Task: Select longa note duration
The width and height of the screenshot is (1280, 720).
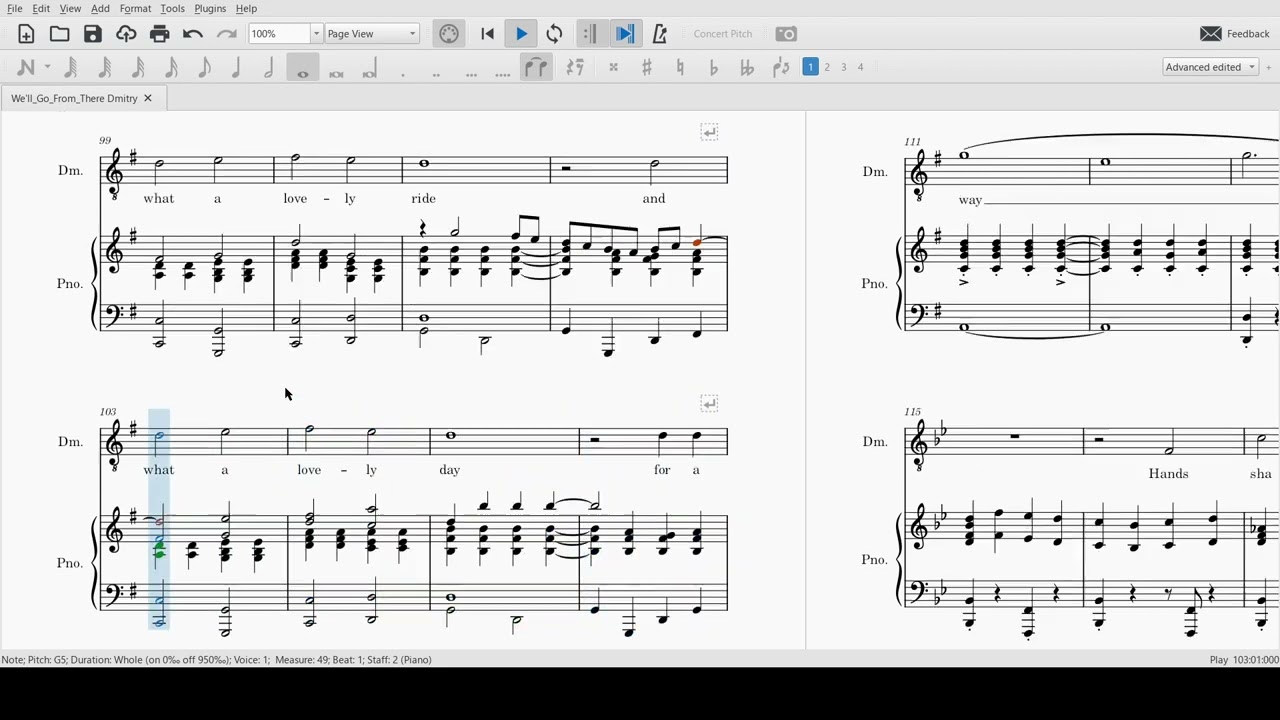Action: (x=369, y=67)
